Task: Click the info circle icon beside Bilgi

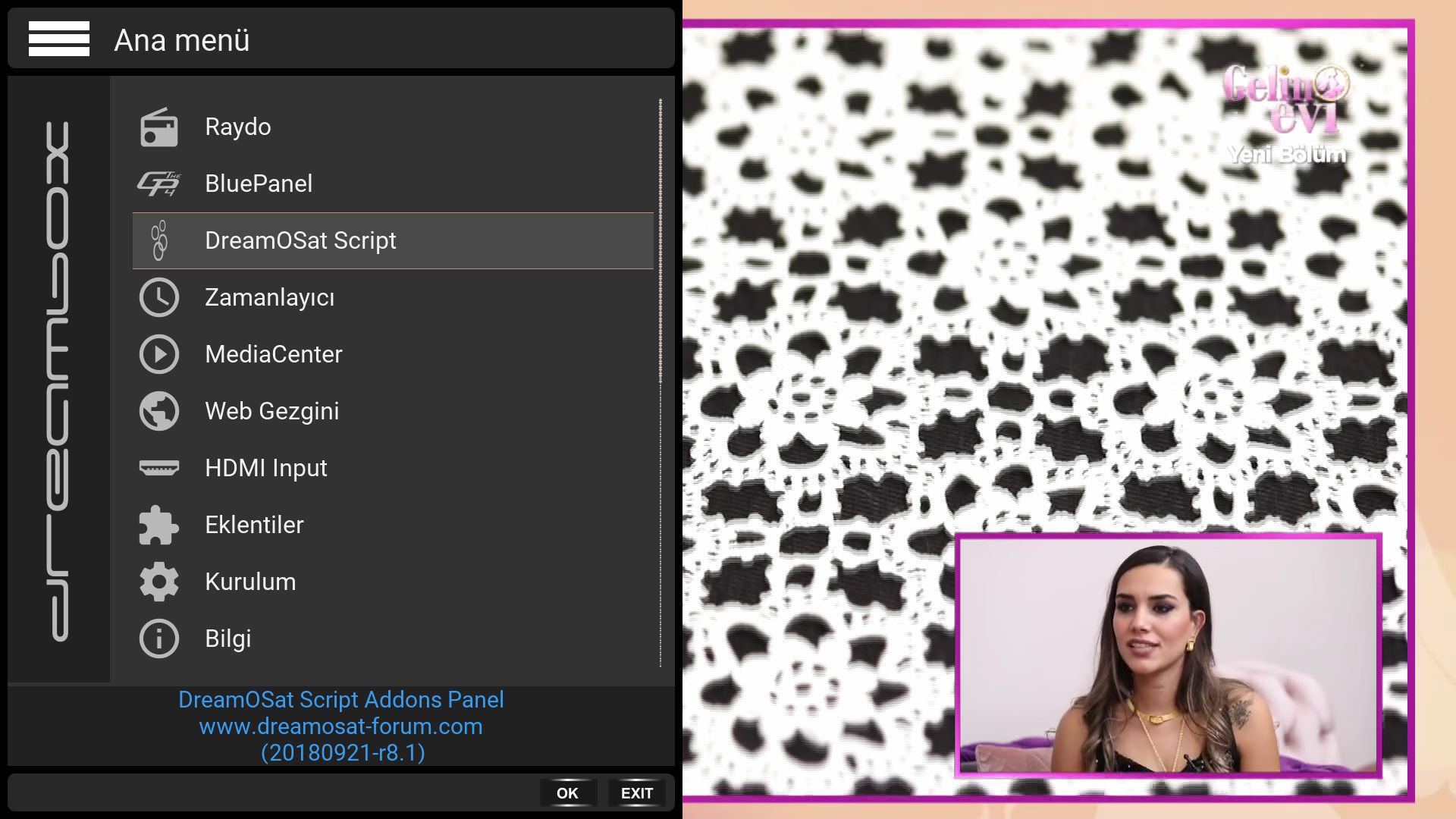Action: (159, 639)
